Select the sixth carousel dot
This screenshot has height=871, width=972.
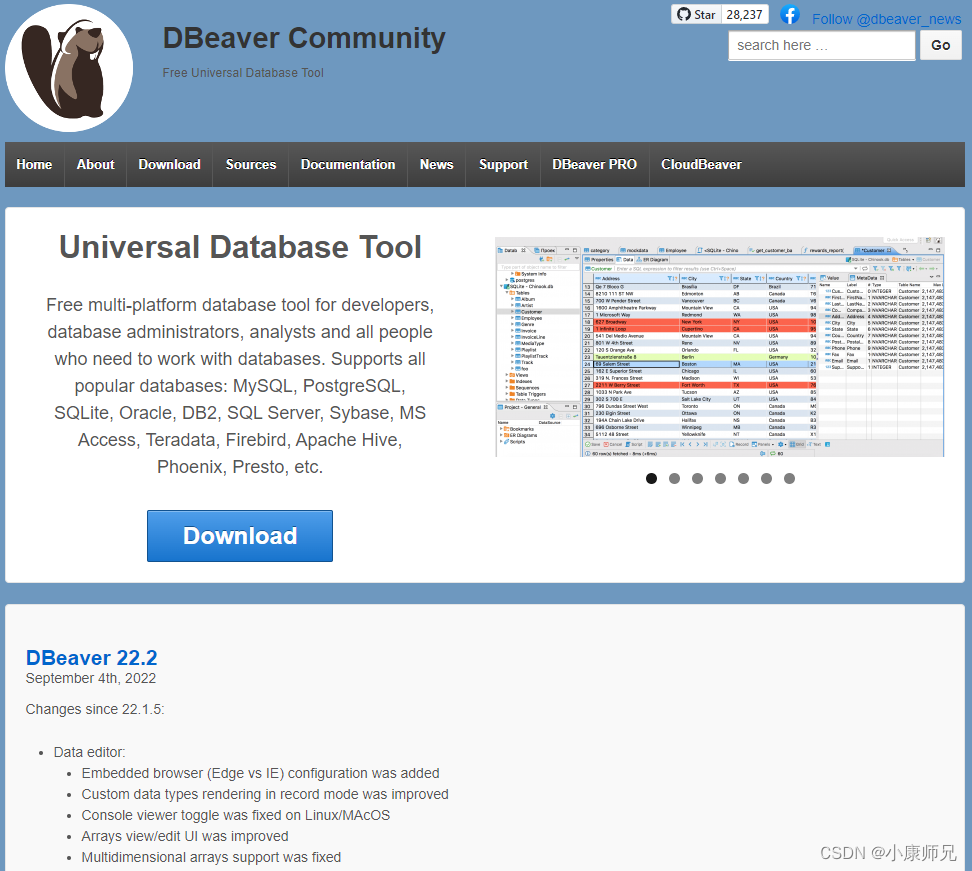coord(766,478)
